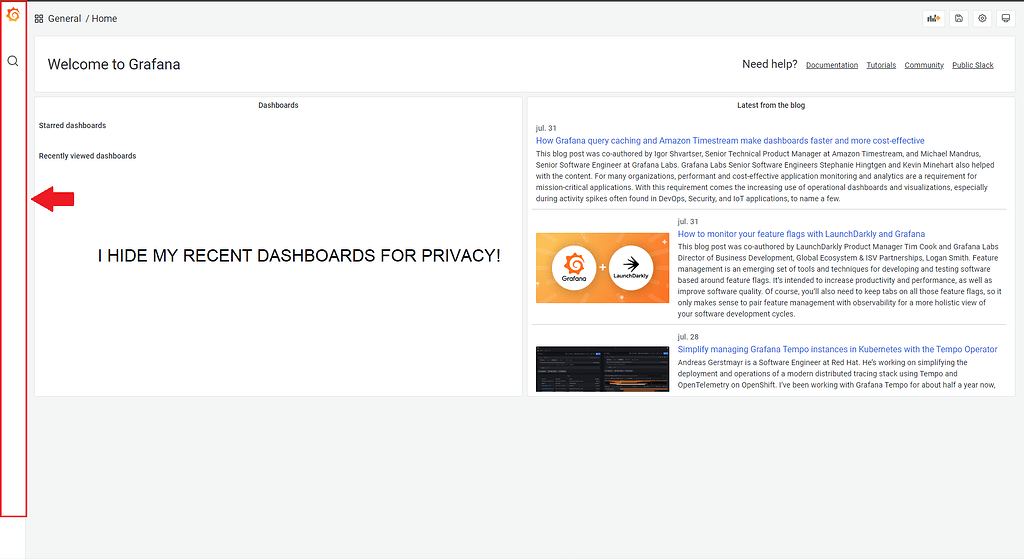Screen dimensions: 1024x560
Task: Select General in the breadcrumb
Action: (65, 19)
